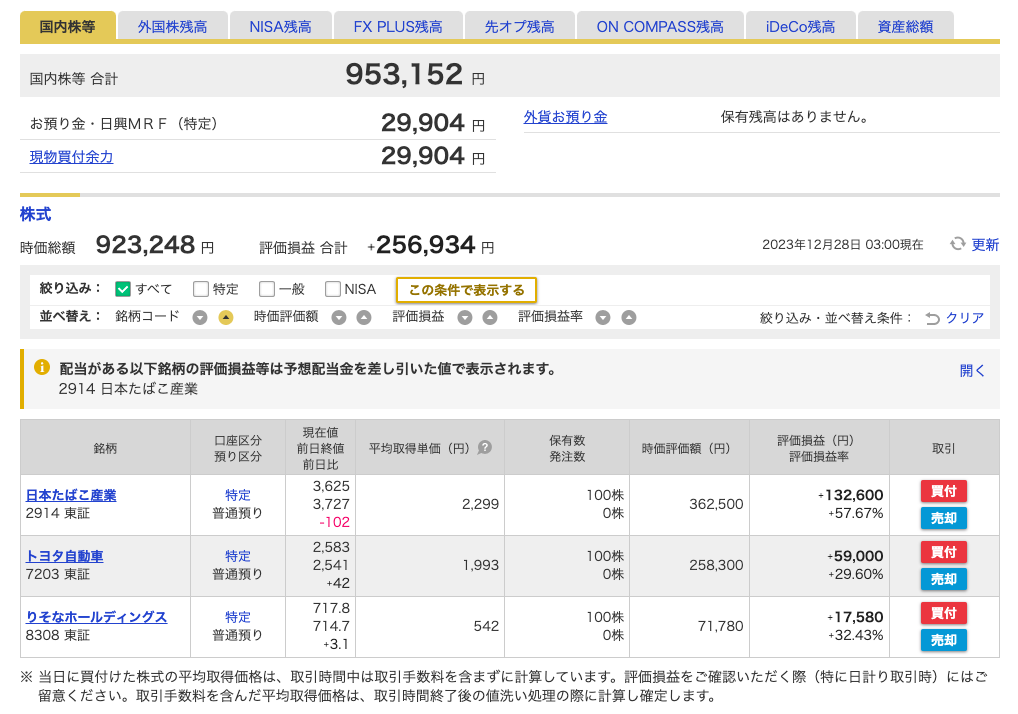
Task: Click the refresh arrows icon beside 更新
Action: click(x=958, y=244)
